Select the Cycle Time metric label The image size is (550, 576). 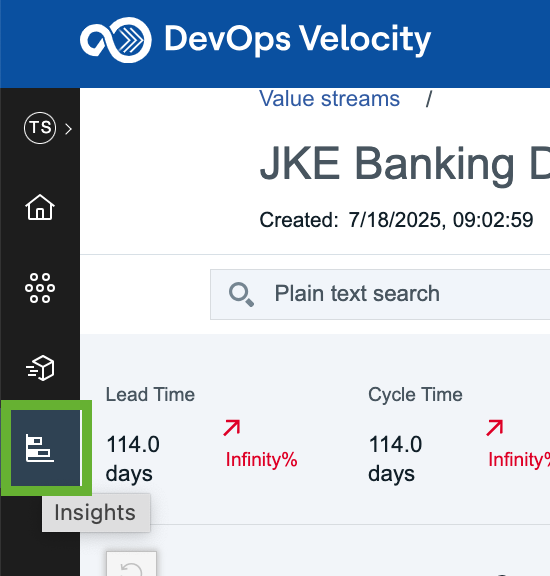[x=415, y=395]
